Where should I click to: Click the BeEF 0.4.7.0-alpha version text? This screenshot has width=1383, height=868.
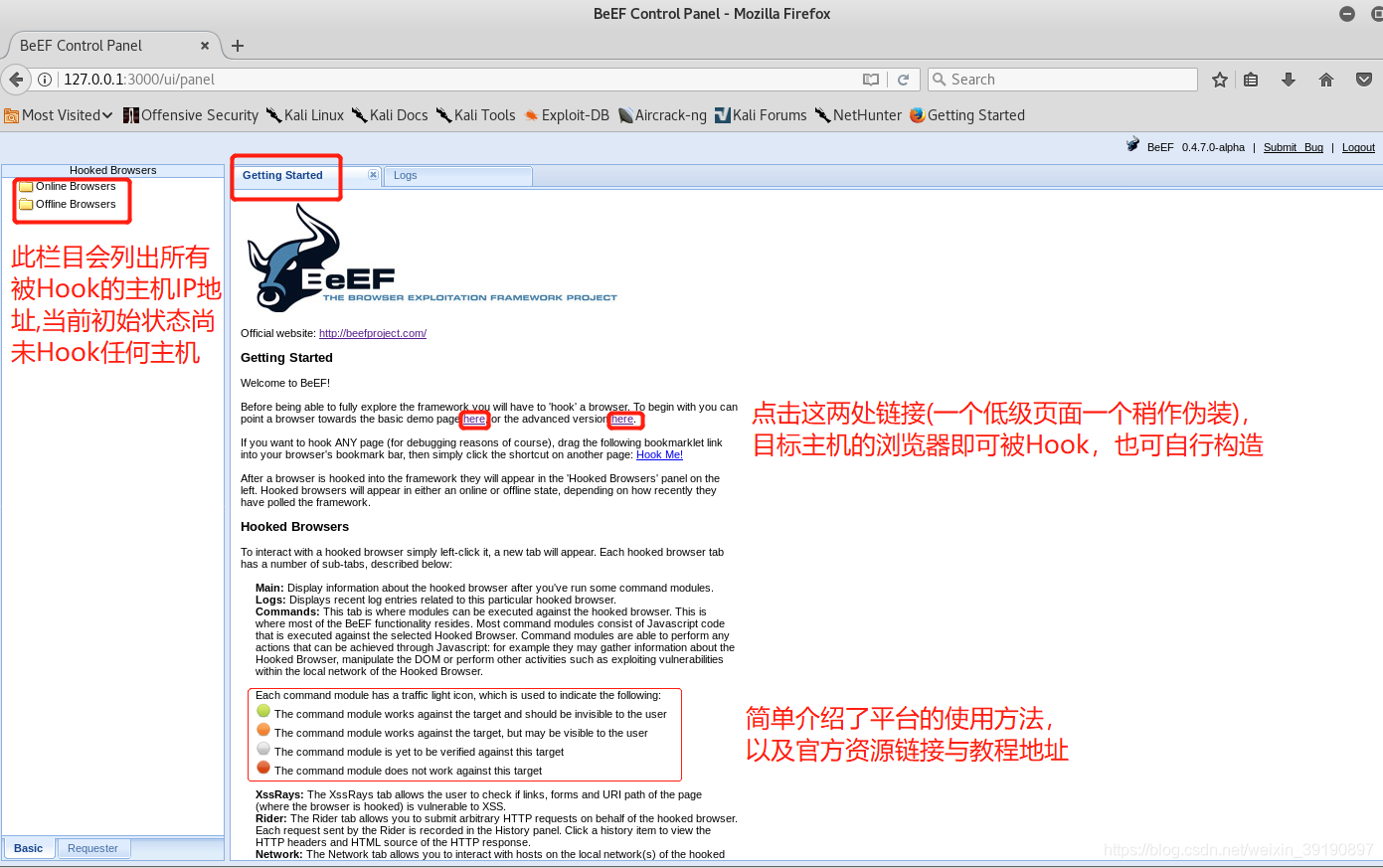tap(1196, 147)
